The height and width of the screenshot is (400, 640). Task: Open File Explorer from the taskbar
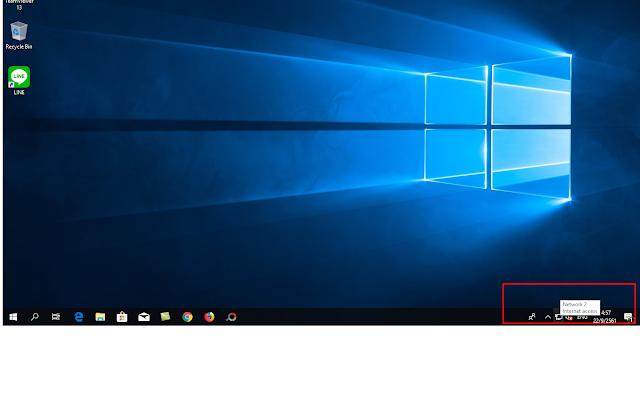100,317
